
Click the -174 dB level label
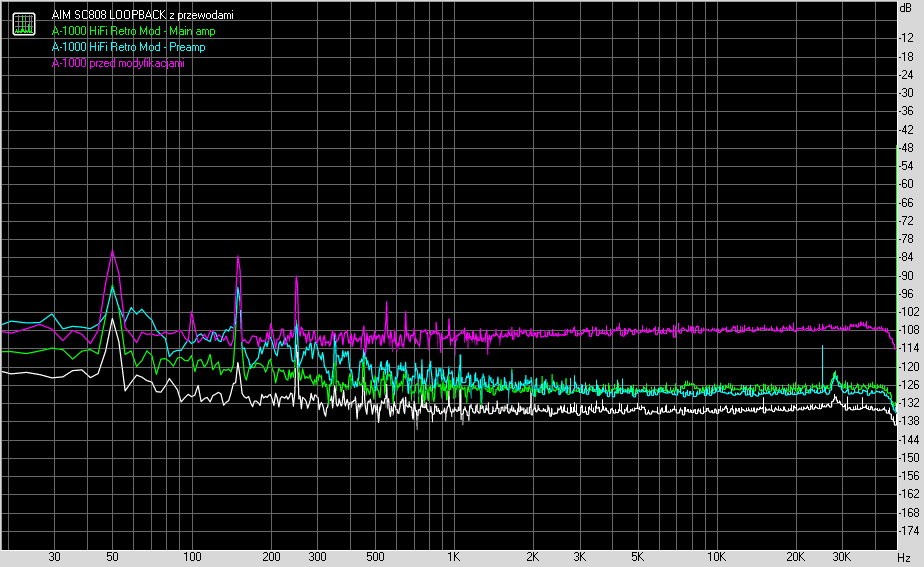pyautogui.click(x=908, y=531)
